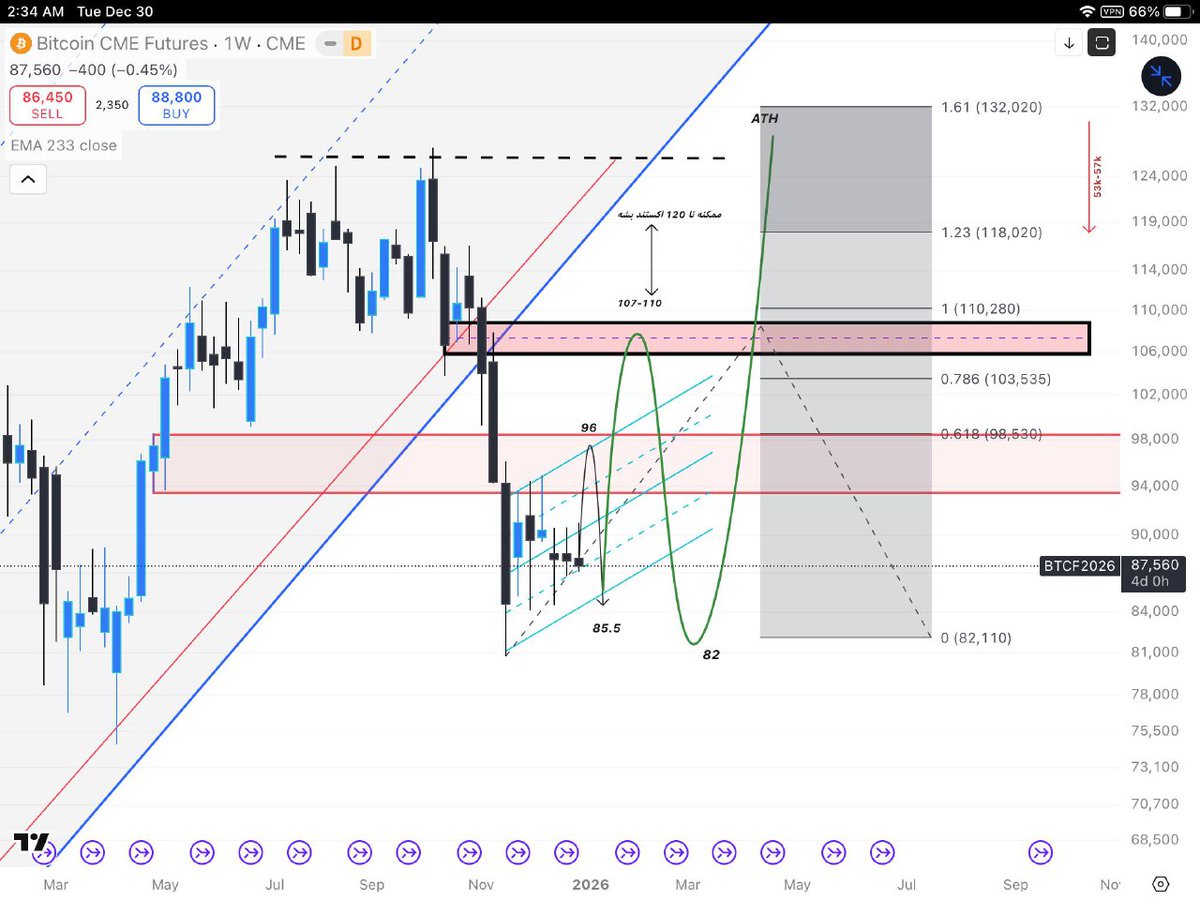This screenshot has width=1200, height=900.
Task: Tap the TradingView logo
Action: [32, 842]
